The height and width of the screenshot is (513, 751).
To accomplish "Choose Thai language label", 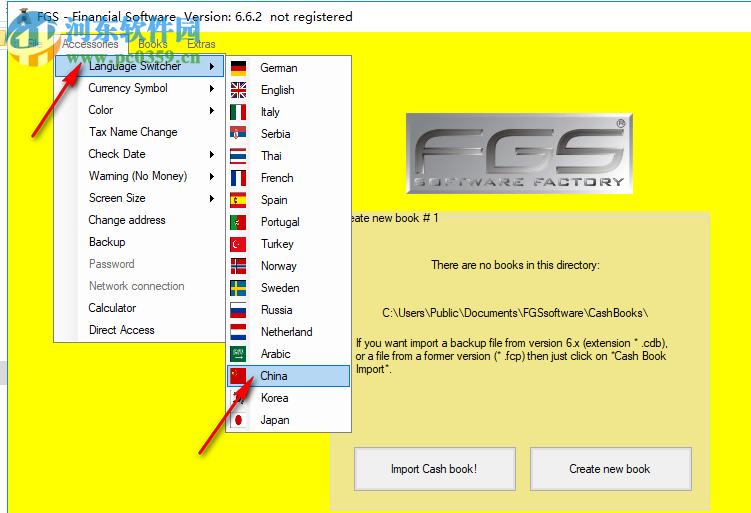I will (x=271, y=156).
